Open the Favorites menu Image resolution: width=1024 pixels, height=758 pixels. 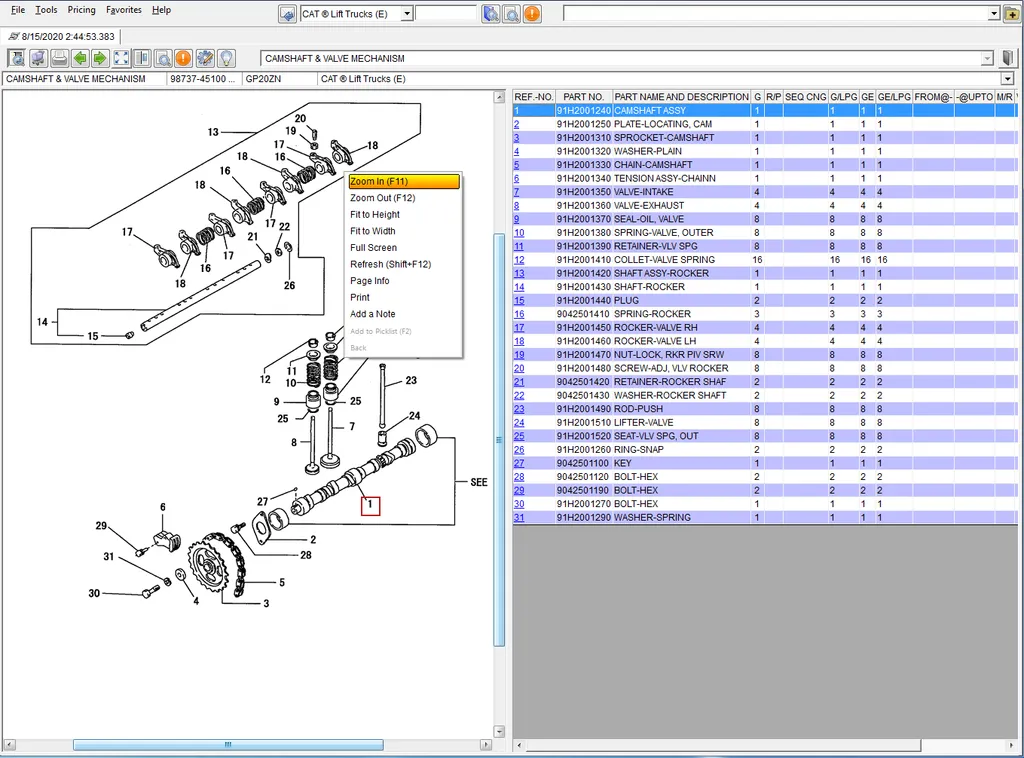[123, 10]
